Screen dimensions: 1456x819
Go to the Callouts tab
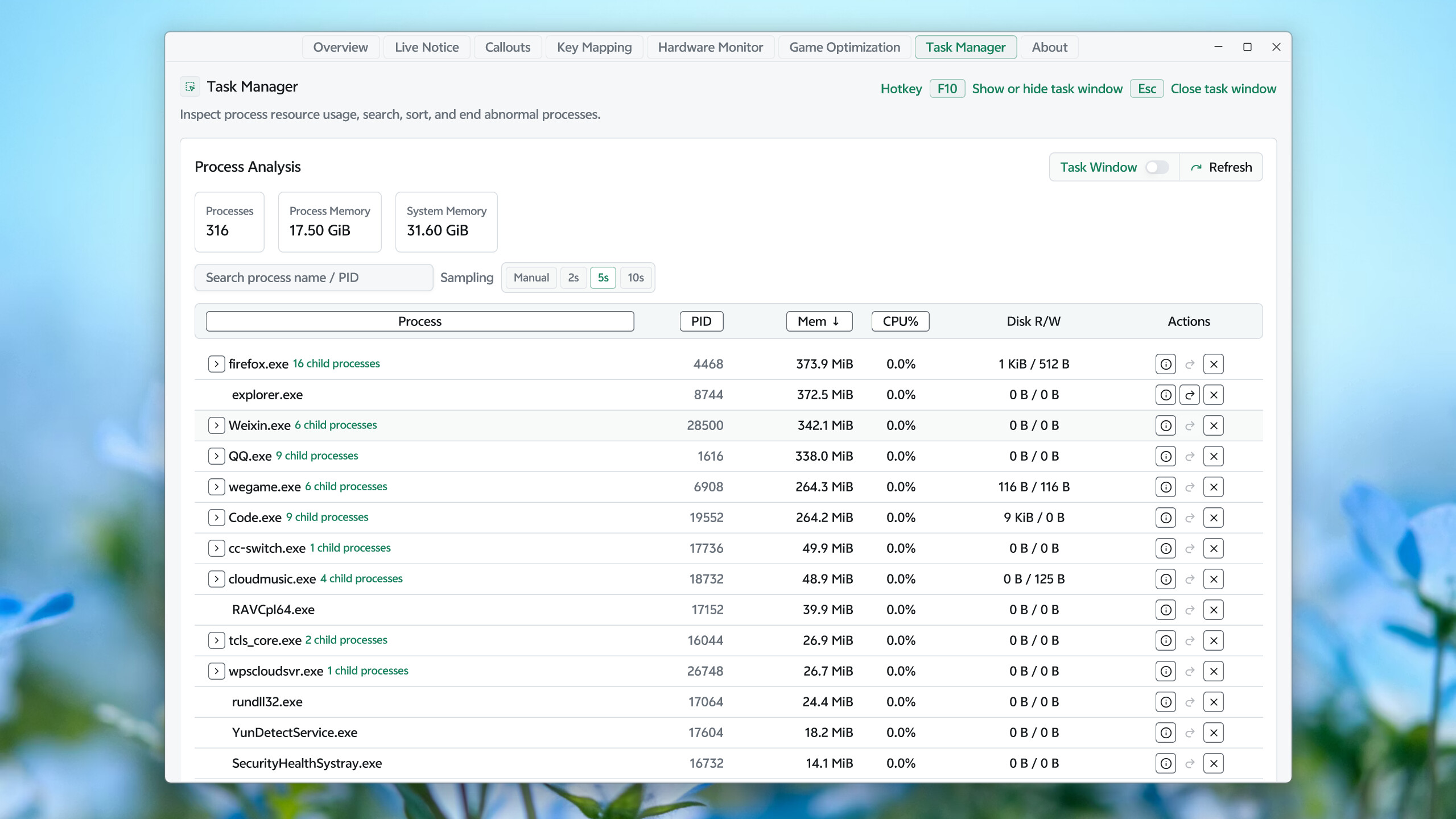point(508,47)
